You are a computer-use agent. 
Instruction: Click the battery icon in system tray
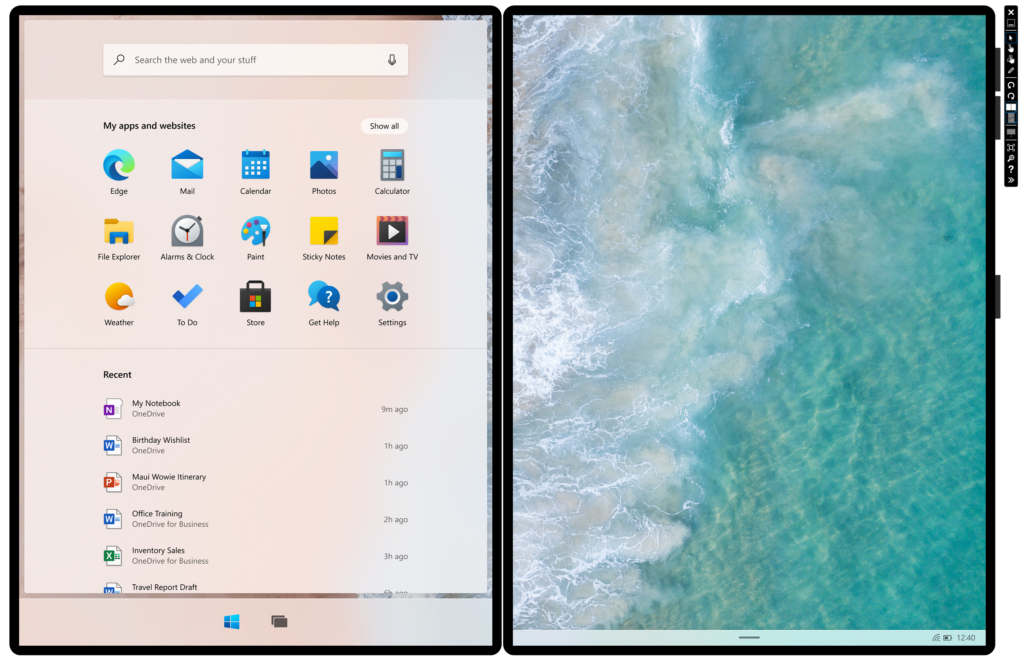point(948,638)
